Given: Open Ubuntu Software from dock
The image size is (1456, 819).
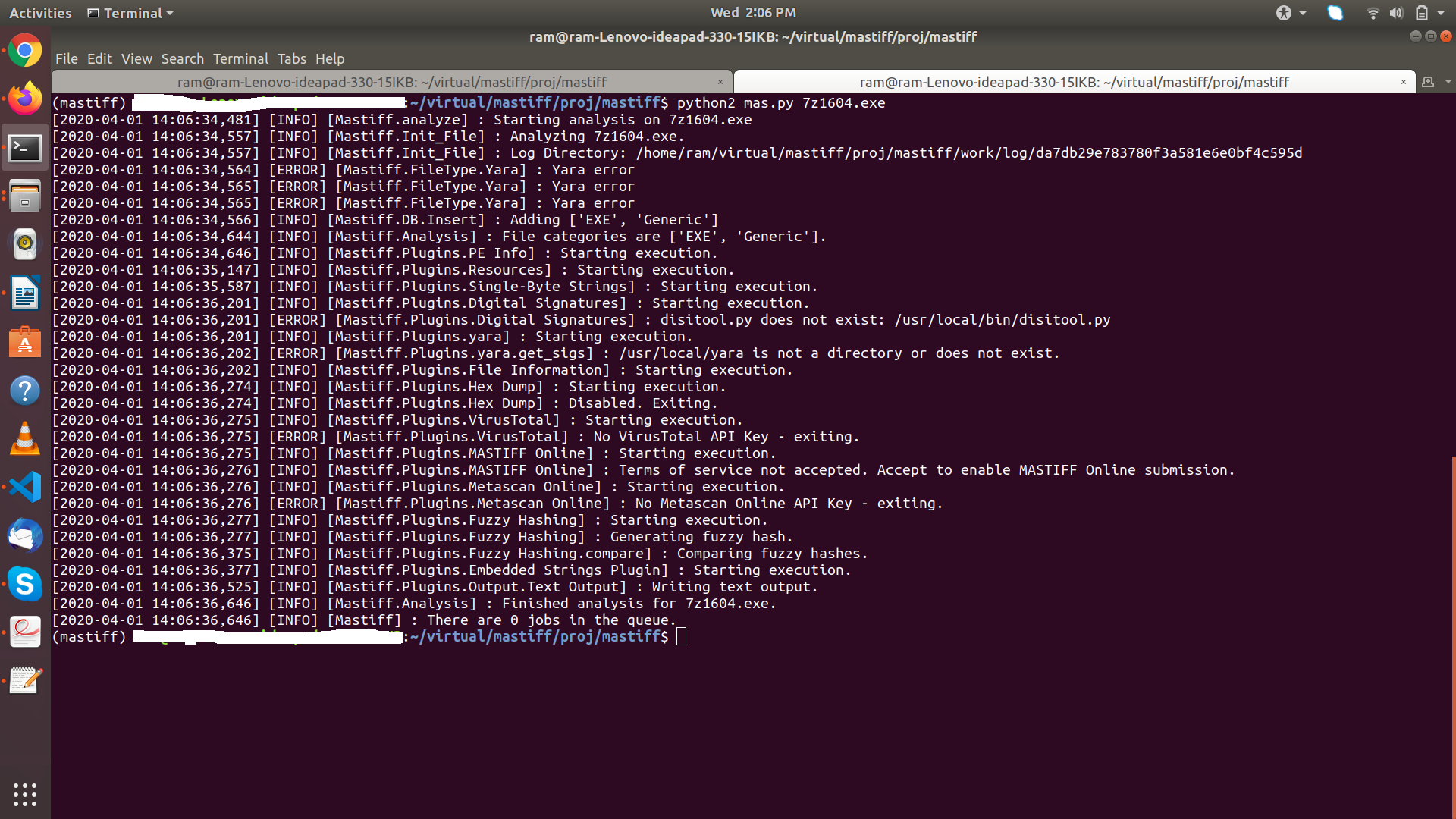Looking at the screenshot, I should pyautogui.click(x=25, y=343).
